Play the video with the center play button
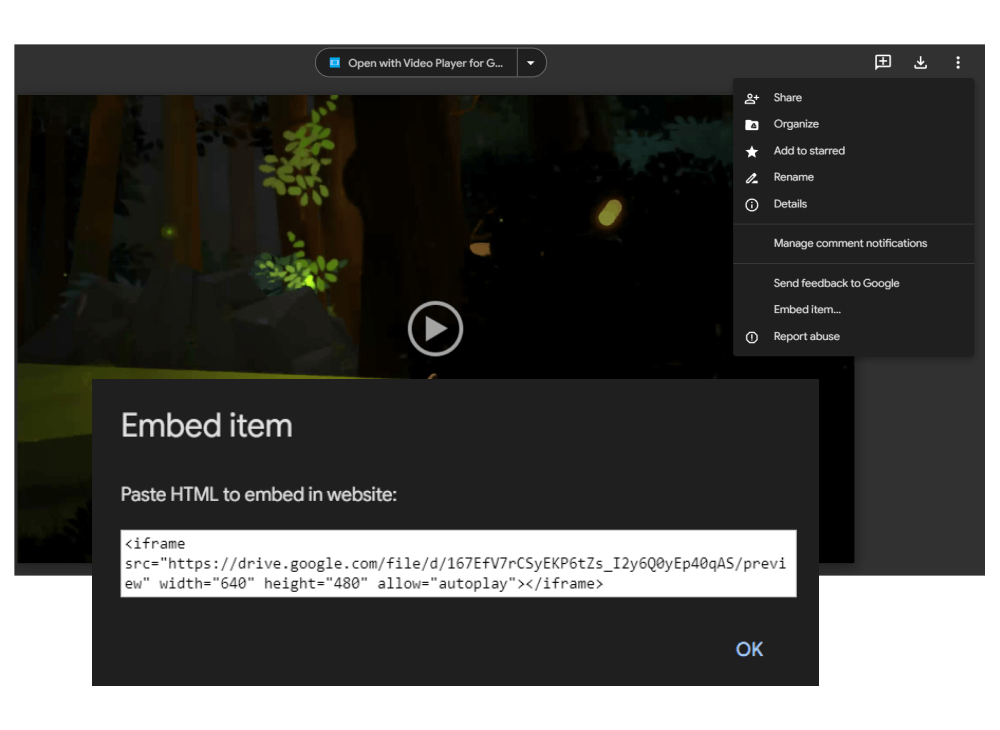1000x730 pixels. click(x=435, y=328)
